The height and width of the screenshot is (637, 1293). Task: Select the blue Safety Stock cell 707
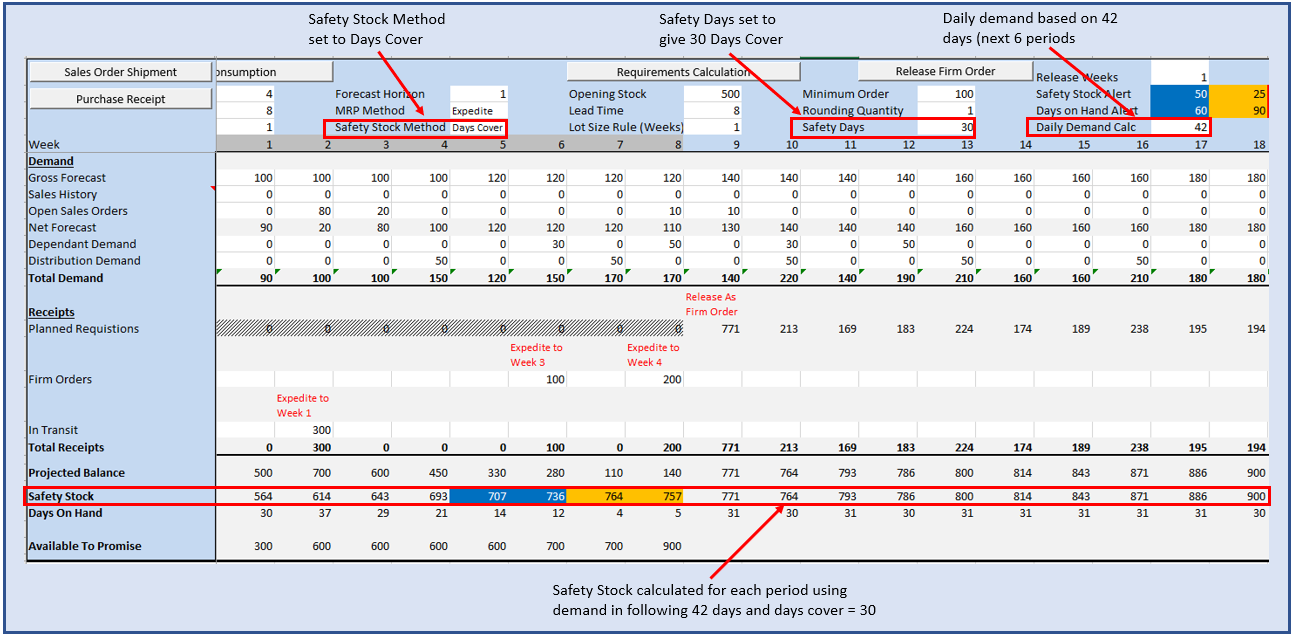(479, 497)
